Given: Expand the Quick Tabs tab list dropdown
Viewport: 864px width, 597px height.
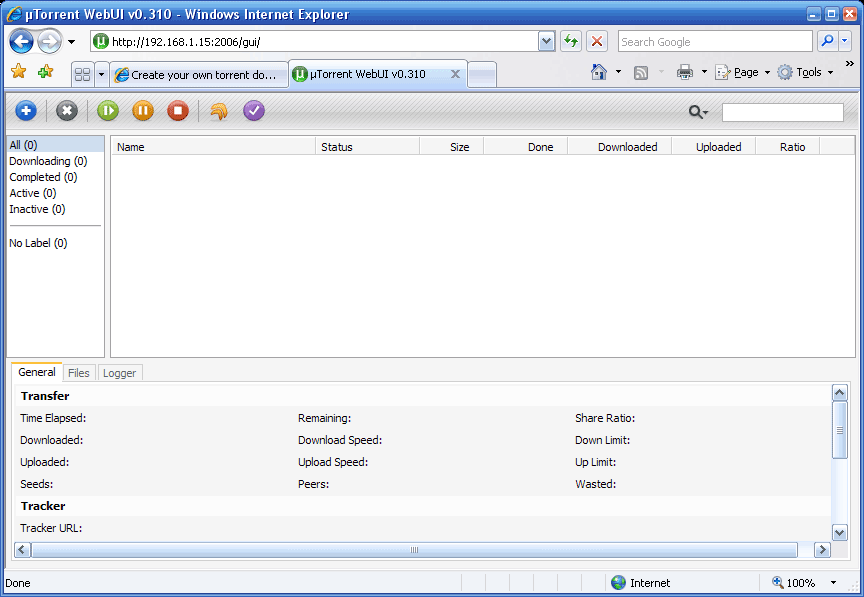Looking at the screenshot, I should (101, 74).
